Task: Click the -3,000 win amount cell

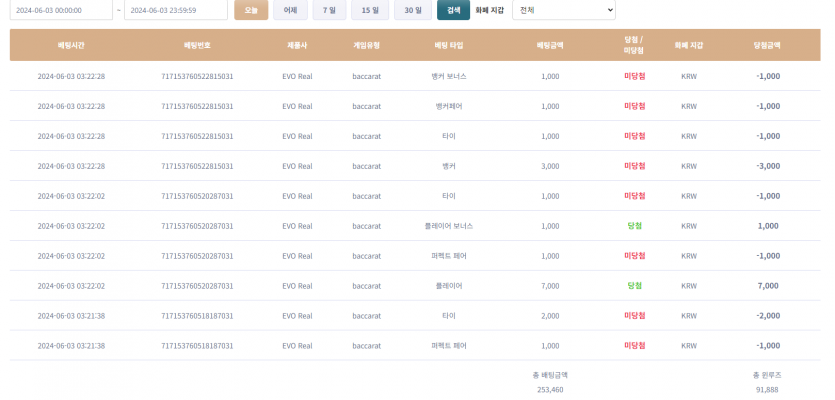Action: (768, 166)
